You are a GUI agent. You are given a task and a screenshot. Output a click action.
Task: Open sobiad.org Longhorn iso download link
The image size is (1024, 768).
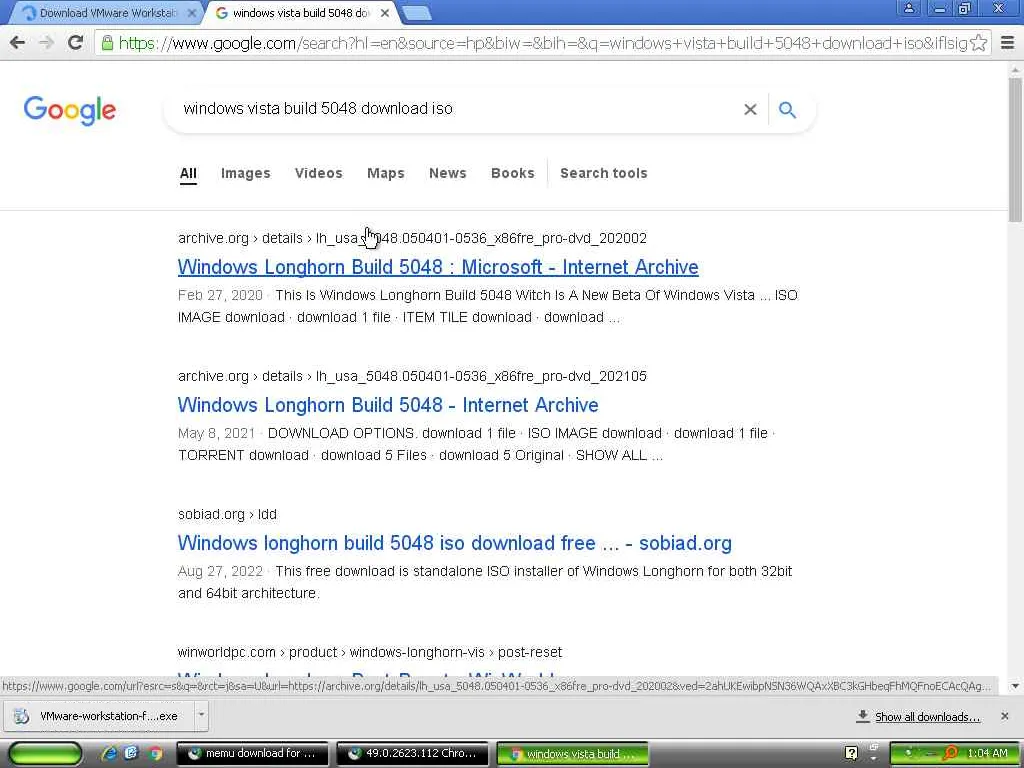[455, 543]
